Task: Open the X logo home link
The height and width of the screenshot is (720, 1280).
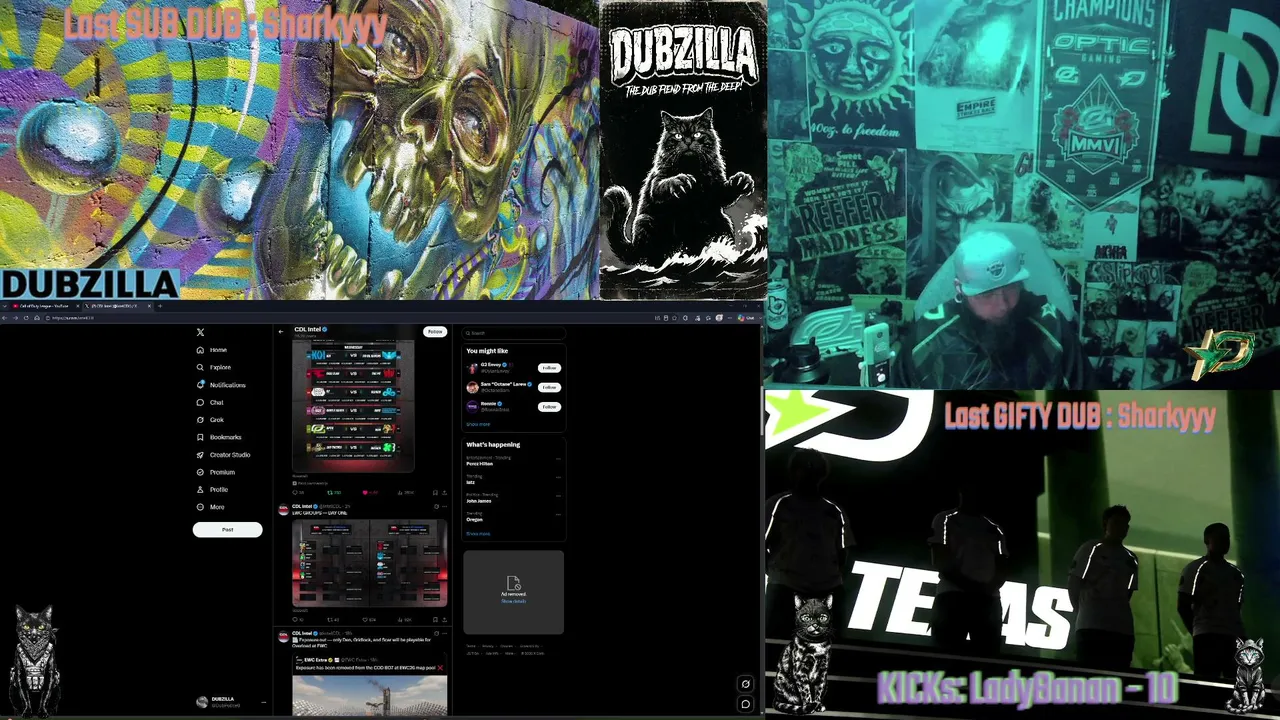Action: pos(200,332)
